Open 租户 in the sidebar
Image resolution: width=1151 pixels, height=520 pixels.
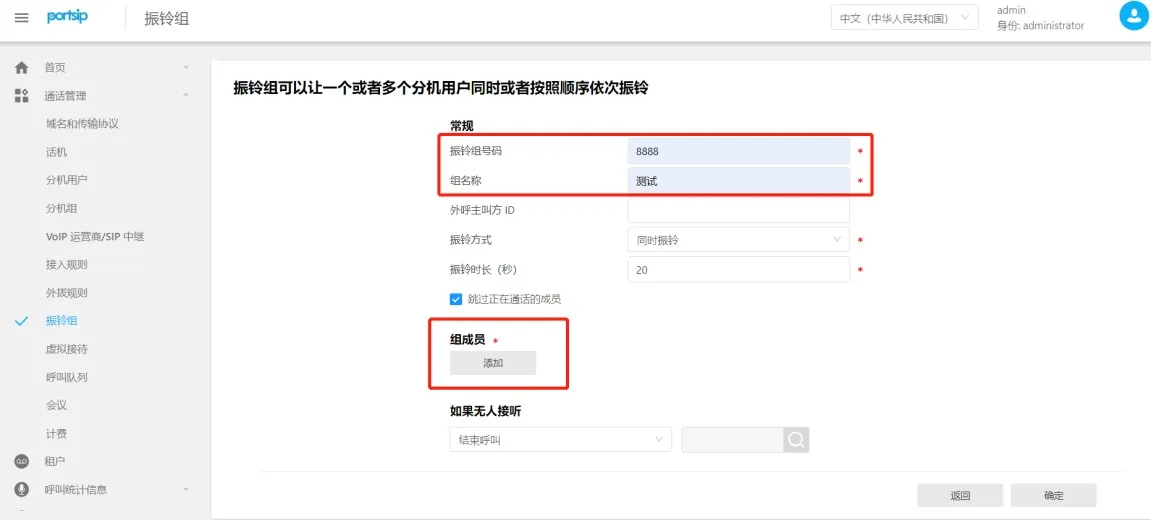[x=55, y=461]
